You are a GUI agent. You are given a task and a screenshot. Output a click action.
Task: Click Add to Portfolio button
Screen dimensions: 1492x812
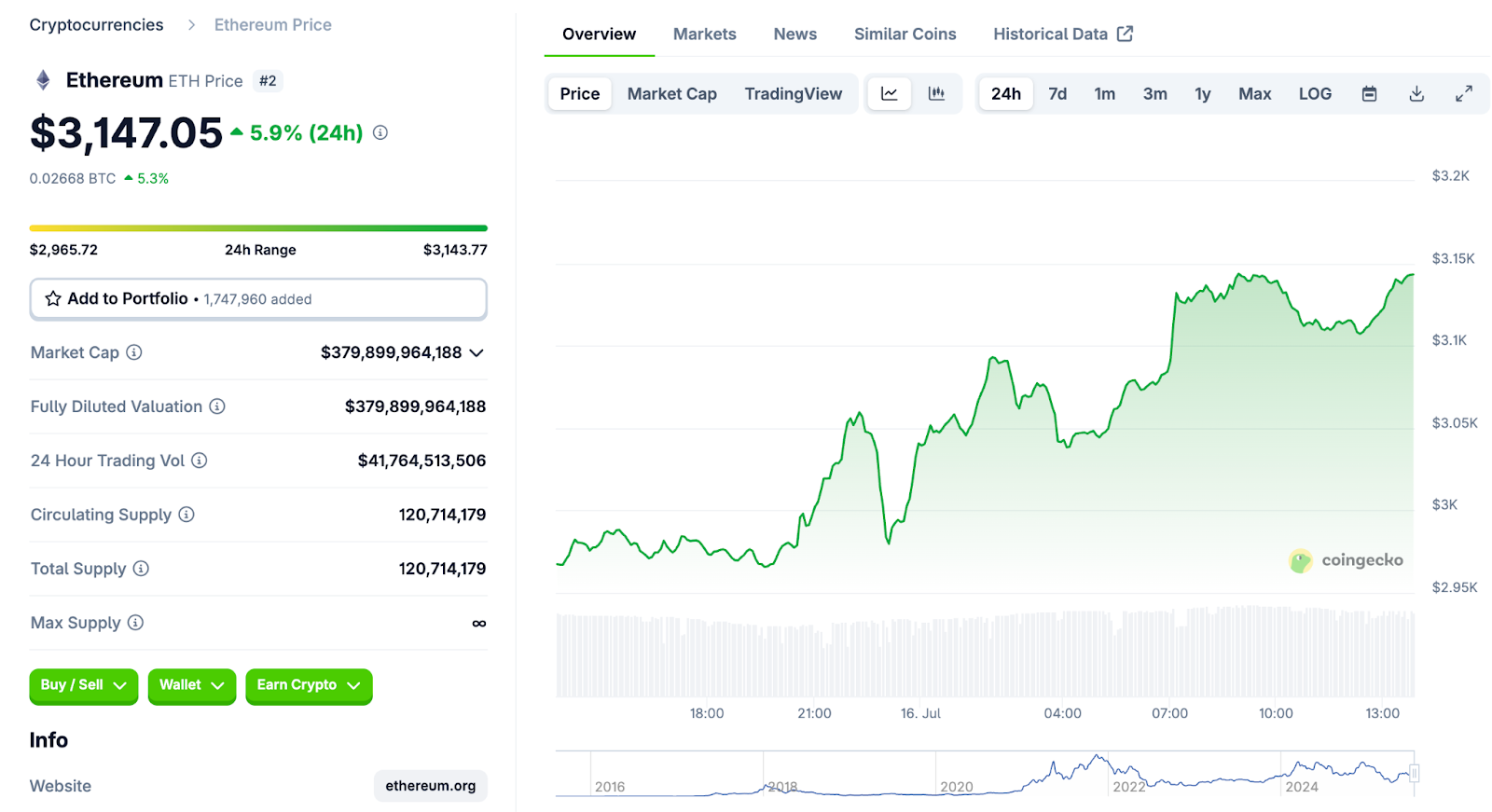coord(258,298)
